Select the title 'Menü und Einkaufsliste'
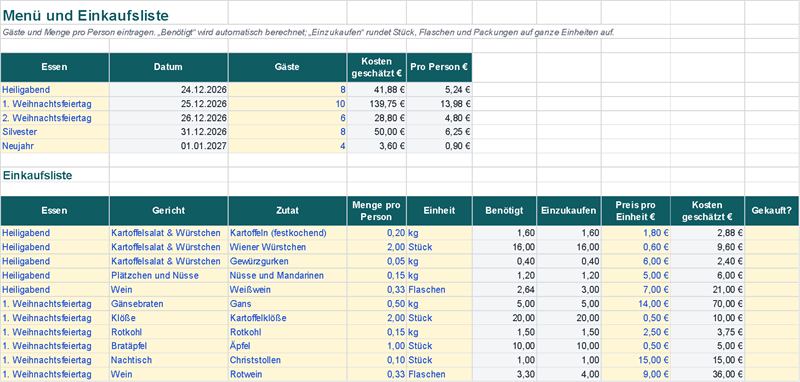This screenshot has height=382, width=800. 85,16
